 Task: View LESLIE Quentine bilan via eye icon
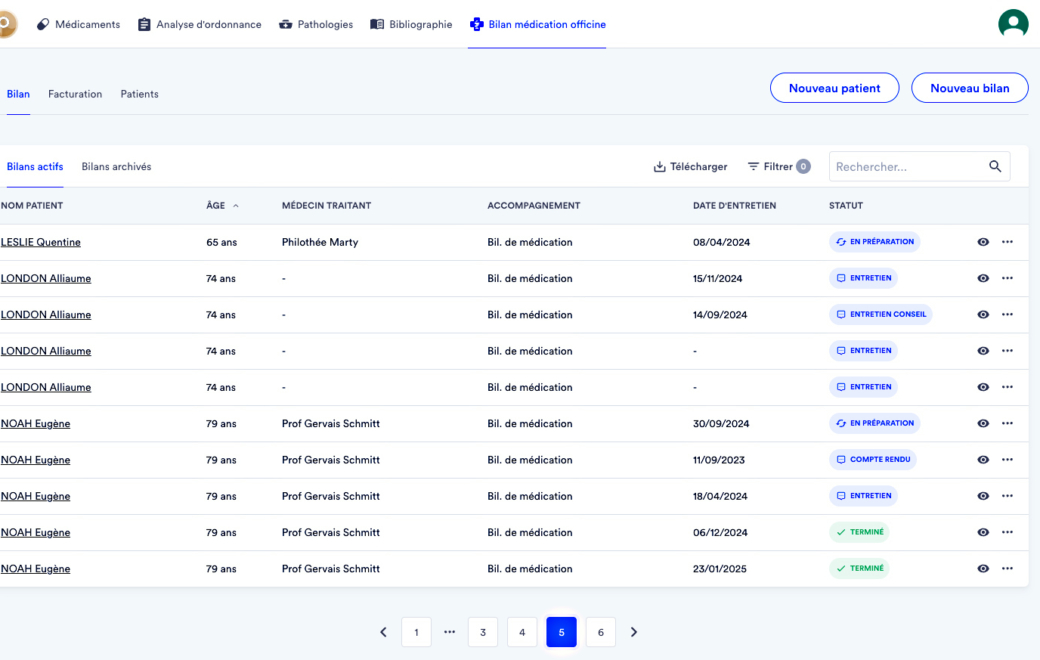click(983, 242)
